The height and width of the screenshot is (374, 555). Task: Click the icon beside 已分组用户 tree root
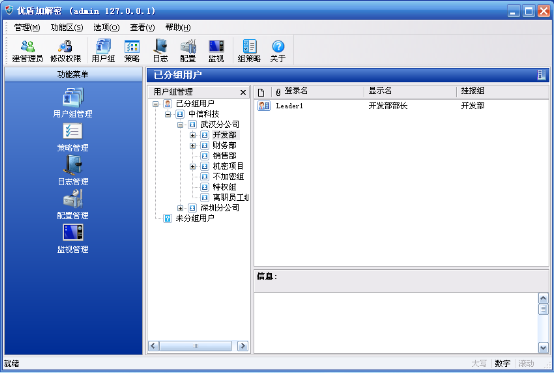(168, 104)
